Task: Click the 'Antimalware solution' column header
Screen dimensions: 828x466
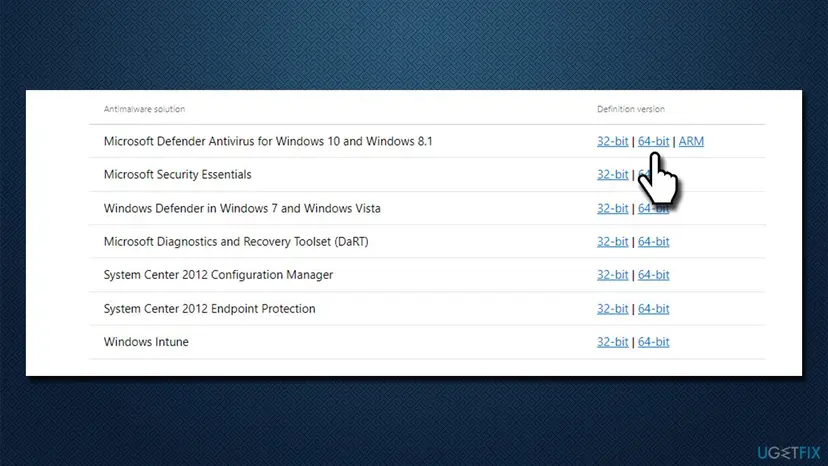Action: click(x=144, y=109)
